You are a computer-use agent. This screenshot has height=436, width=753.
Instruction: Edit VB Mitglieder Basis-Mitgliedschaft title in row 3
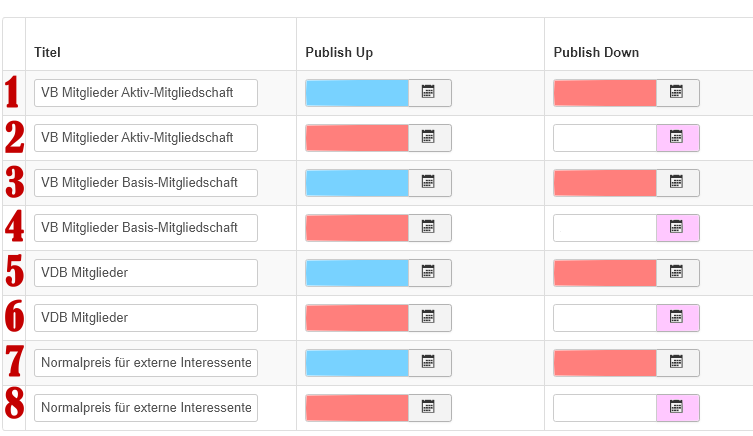tap(146, 183)
